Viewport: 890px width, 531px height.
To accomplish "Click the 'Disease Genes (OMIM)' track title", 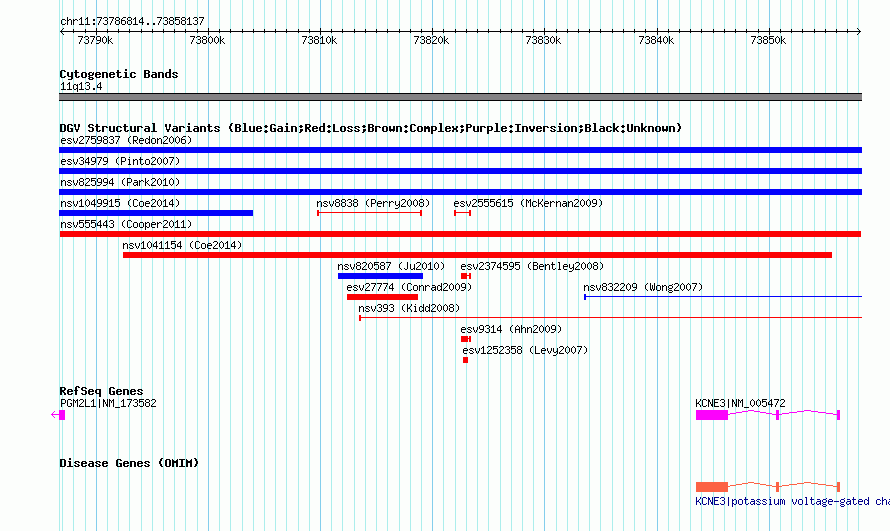I will point(129,463).
